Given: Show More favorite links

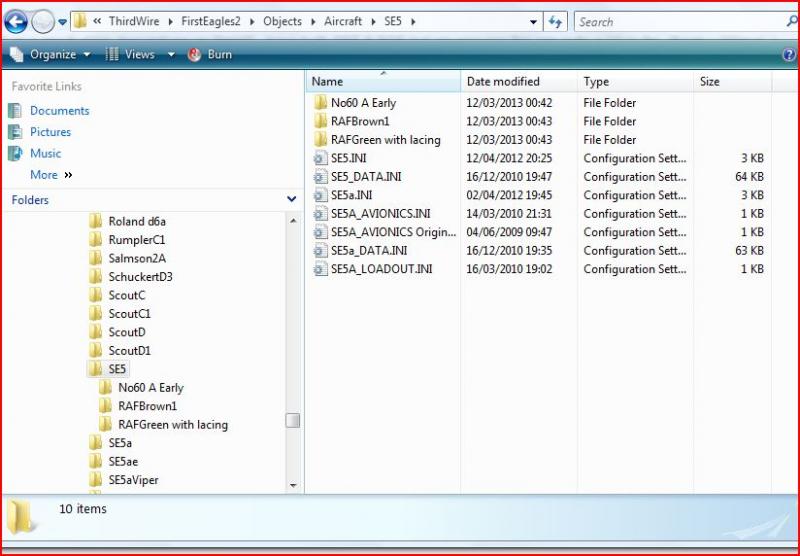Looking at the screenshot, I should point(51,175).
